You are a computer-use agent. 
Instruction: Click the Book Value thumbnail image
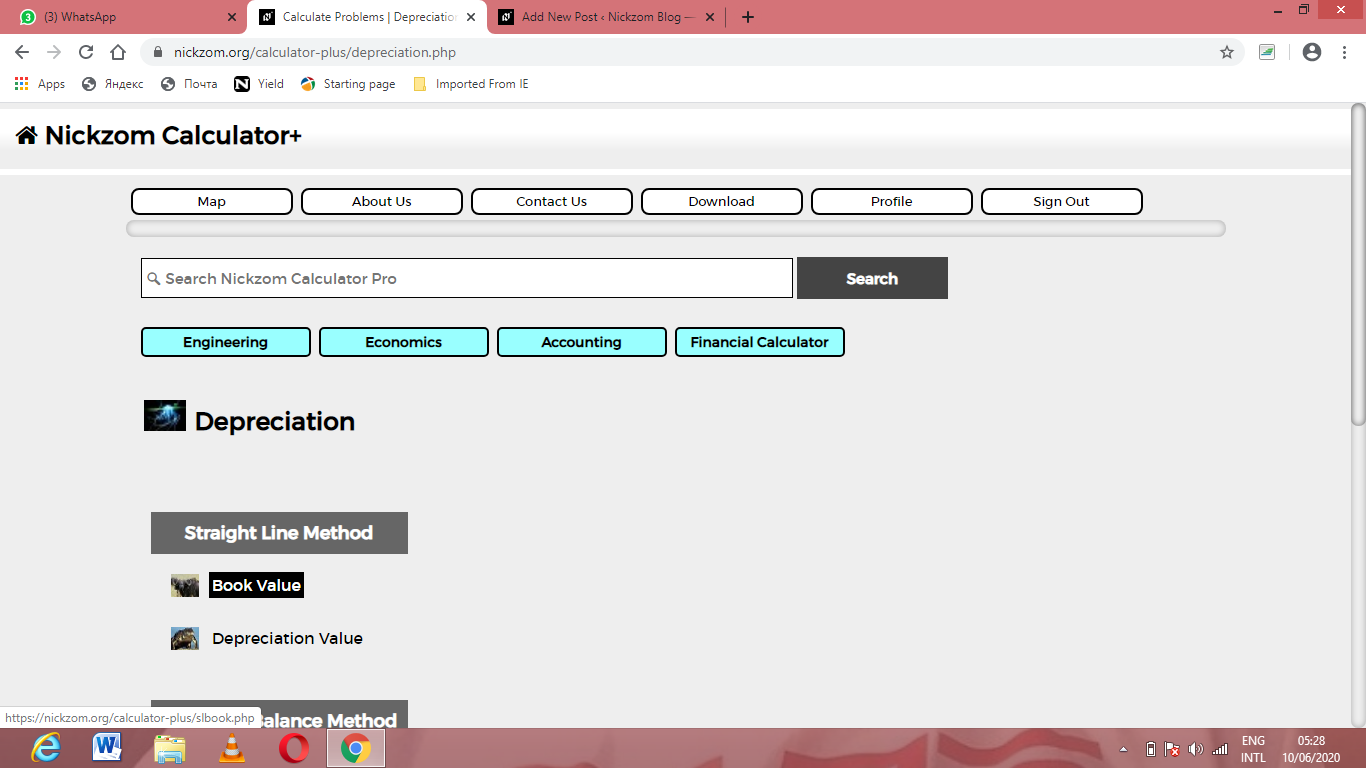[x=185, y=586]
